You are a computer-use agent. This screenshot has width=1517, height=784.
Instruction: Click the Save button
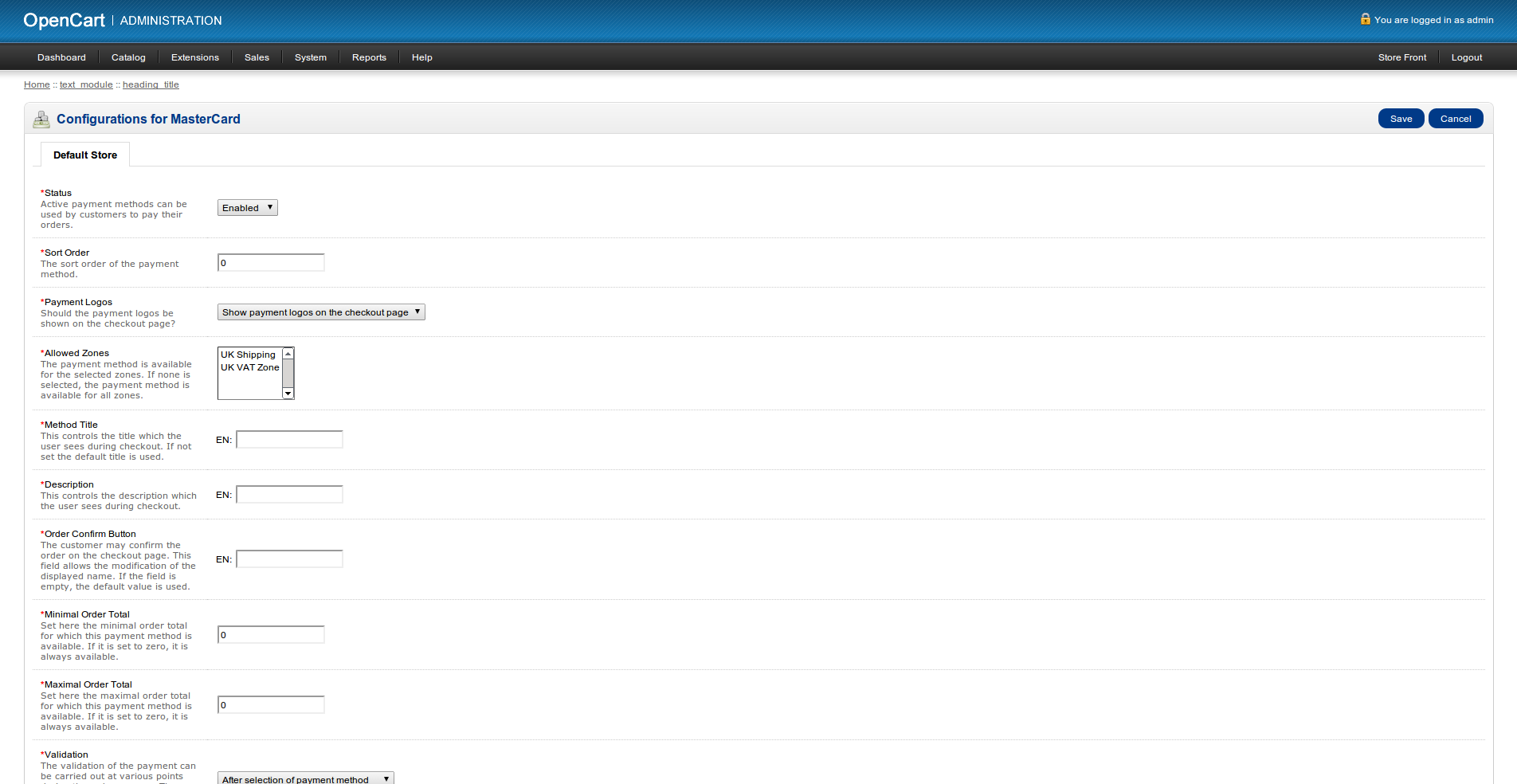click(1401, 119)
